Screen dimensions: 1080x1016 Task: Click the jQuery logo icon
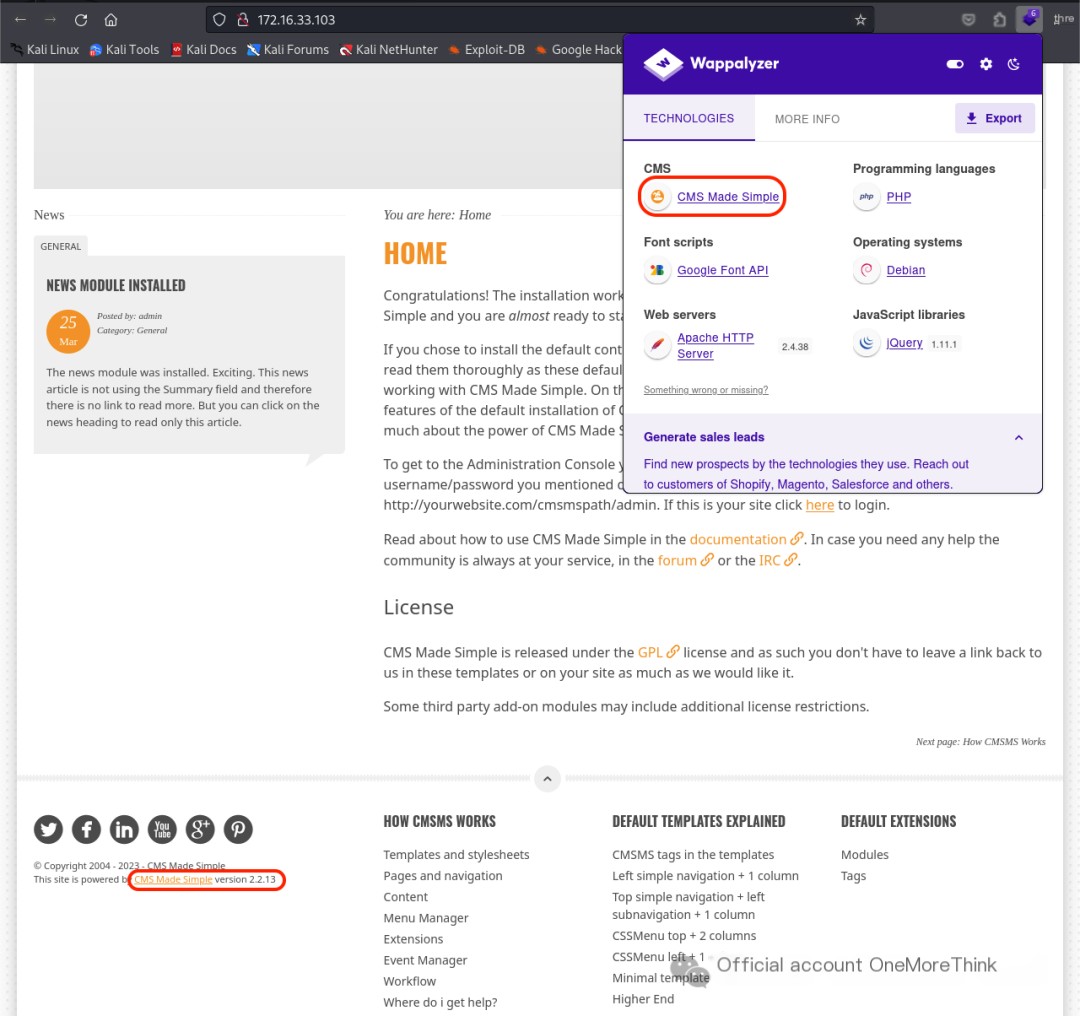pyautogui.click(x=866, y=342)
